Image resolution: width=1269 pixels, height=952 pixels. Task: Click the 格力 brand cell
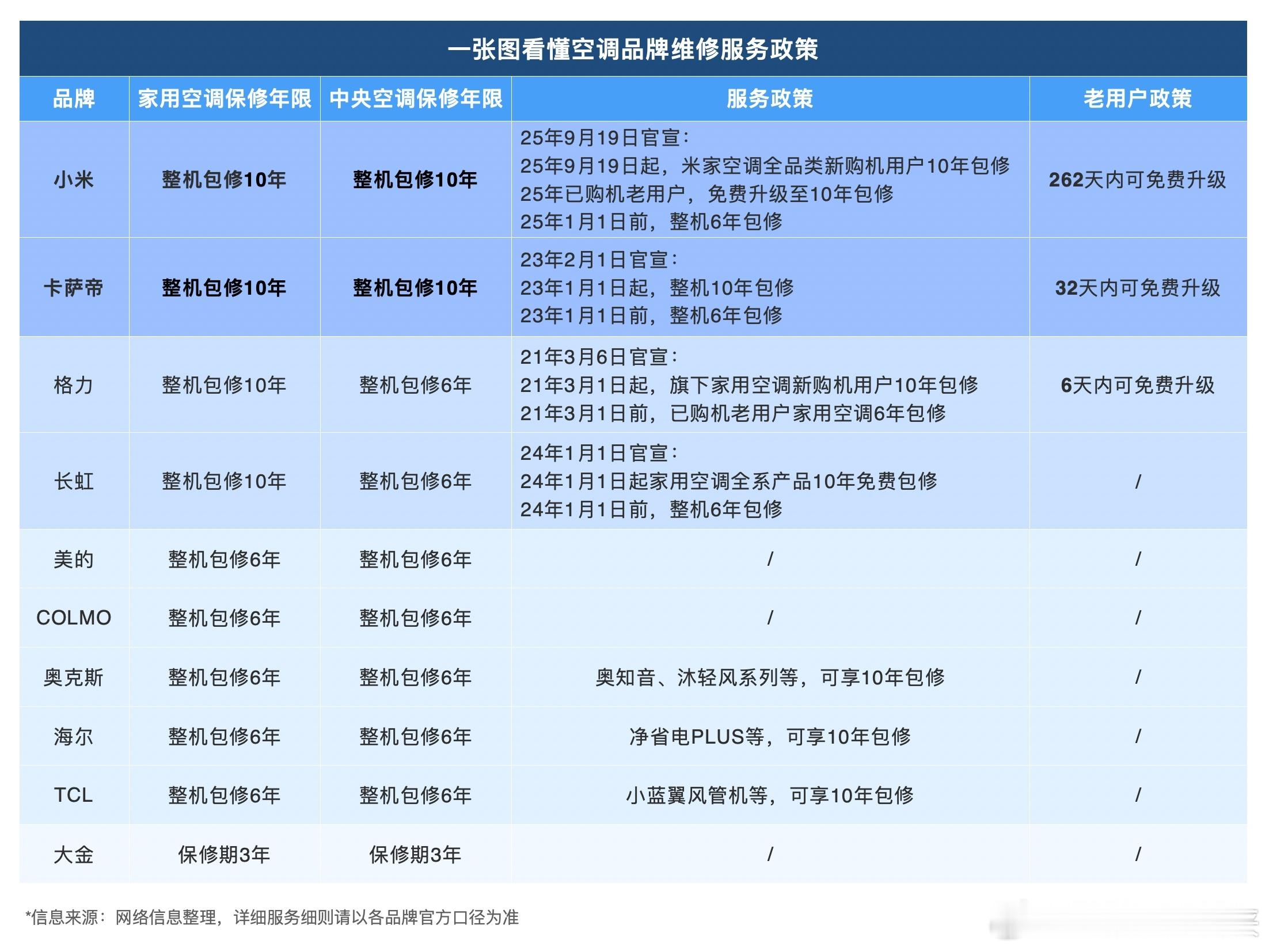coord(74,384)
